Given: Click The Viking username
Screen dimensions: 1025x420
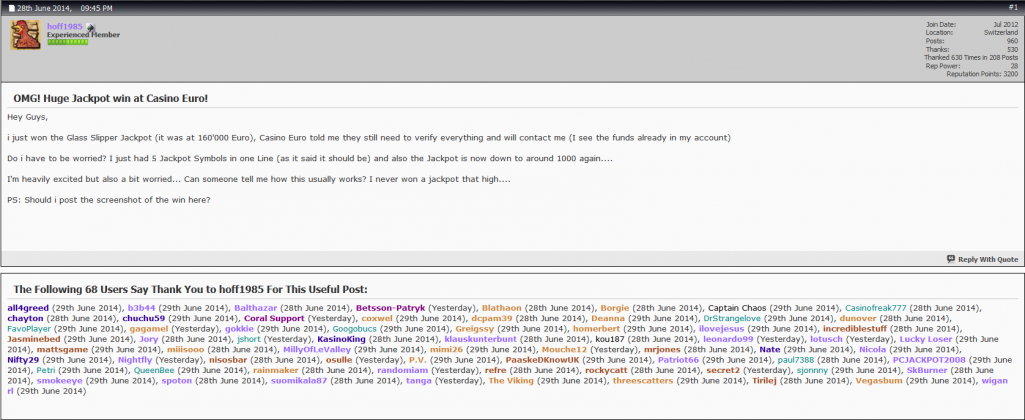Looking at the screenshot, I should tap(510, 381).
